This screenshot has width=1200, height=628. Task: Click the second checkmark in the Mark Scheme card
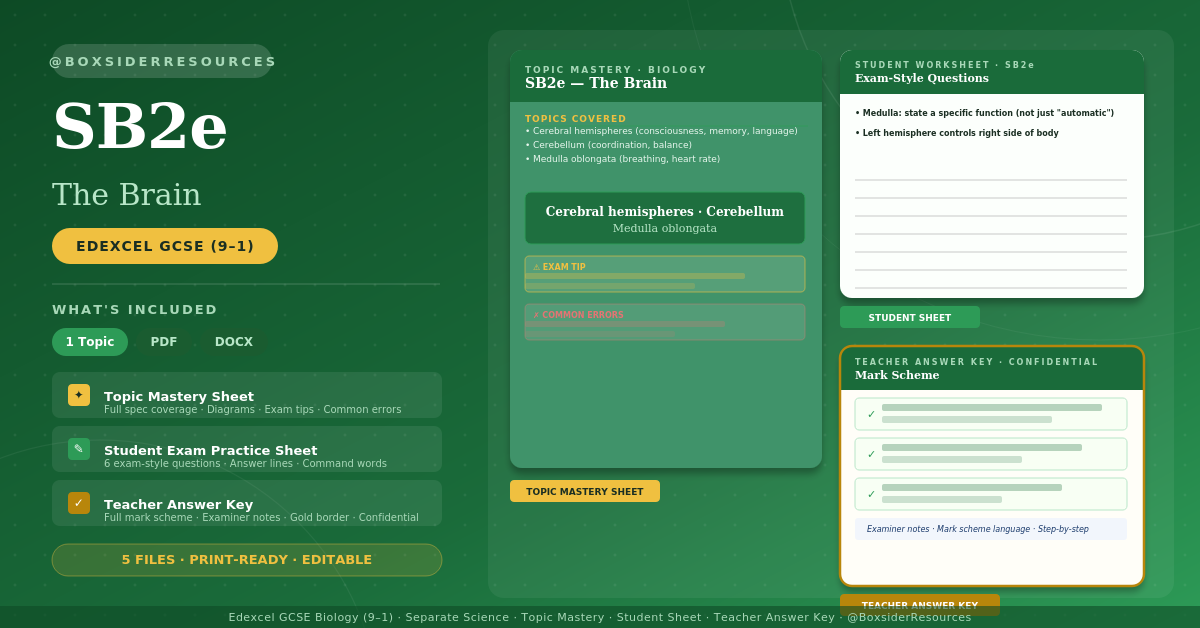pyautogui.click(x=871, y=454)
